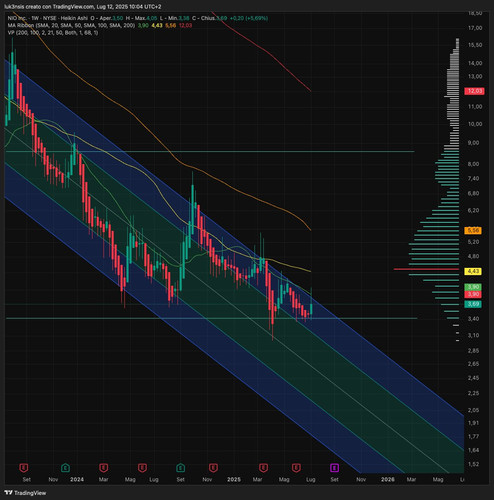
Task: Open the earnings marker near Mag 2024
Action: pyautogui.click(x=142, y=468)
